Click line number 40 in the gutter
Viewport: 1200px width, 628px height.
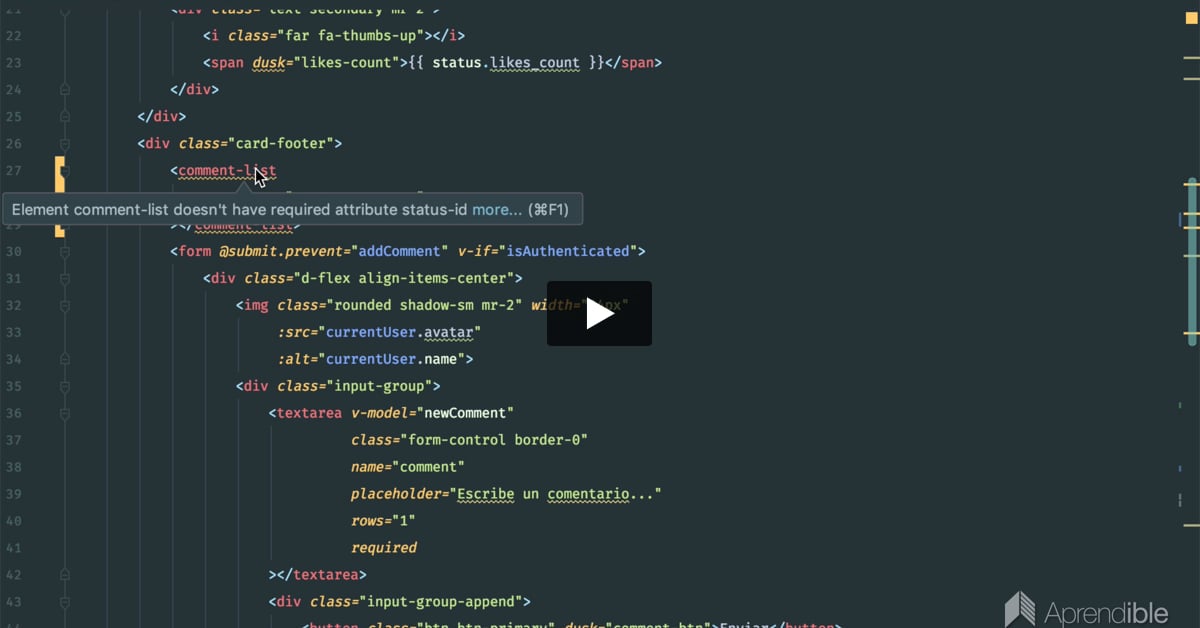coord(13,521)
